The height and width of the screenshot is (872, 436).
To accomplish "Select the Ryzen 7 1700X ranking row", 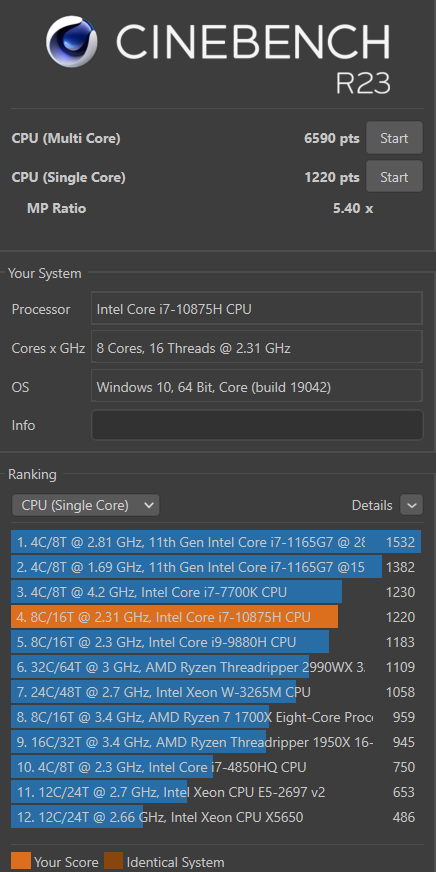I will (x=216, y=717).
